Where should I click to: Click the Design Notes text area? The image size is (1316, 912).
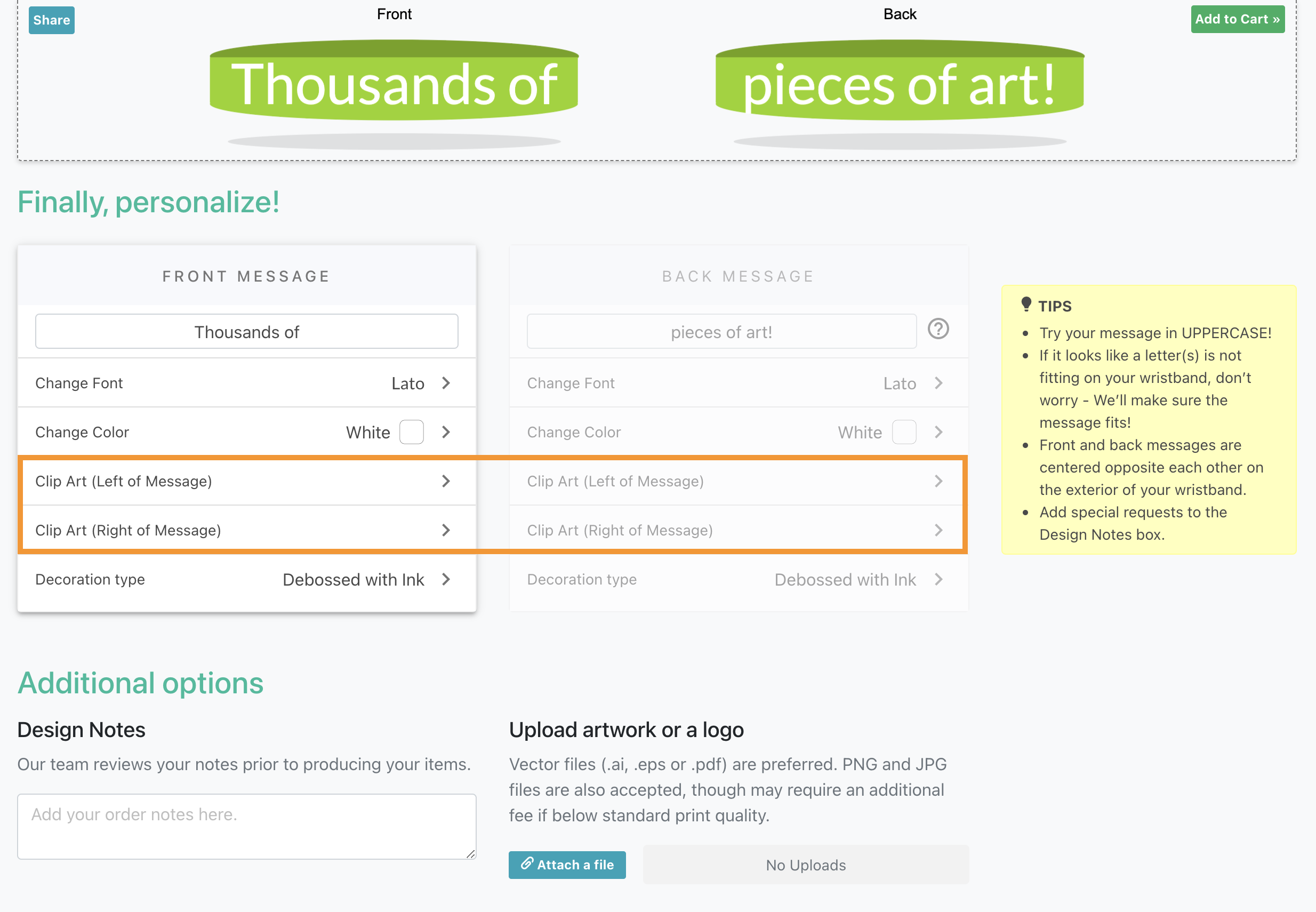pos(247,826)
